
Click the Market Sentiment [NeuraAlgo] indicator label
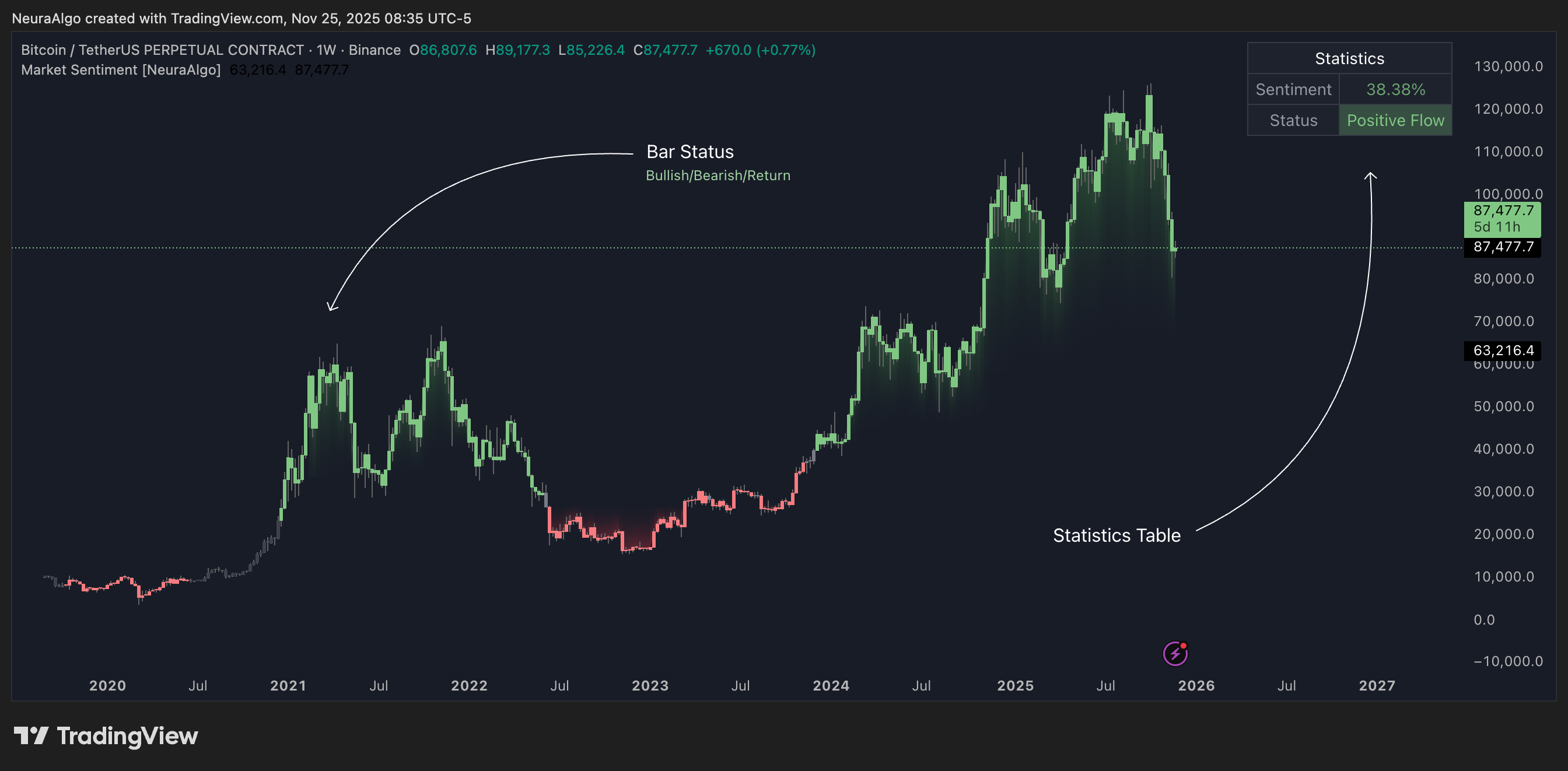(121, 70)
